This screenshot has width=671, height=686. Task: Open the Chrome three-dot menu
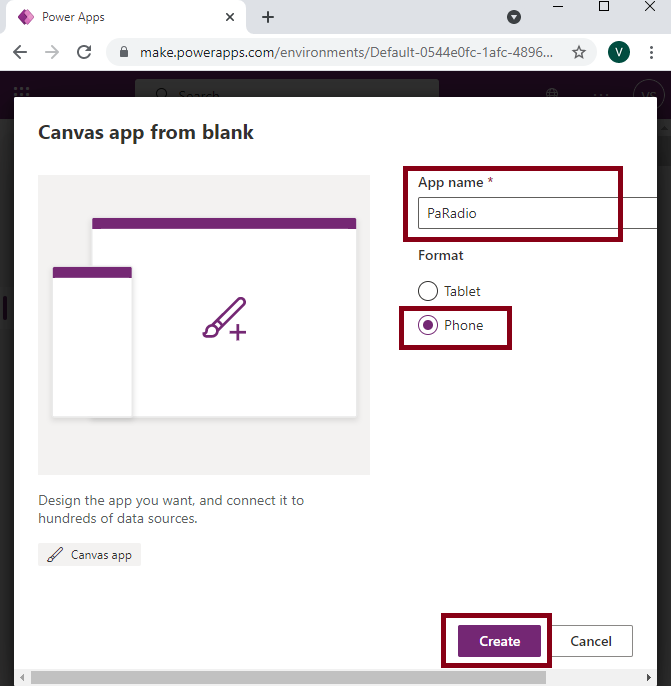tap(652, 52)
